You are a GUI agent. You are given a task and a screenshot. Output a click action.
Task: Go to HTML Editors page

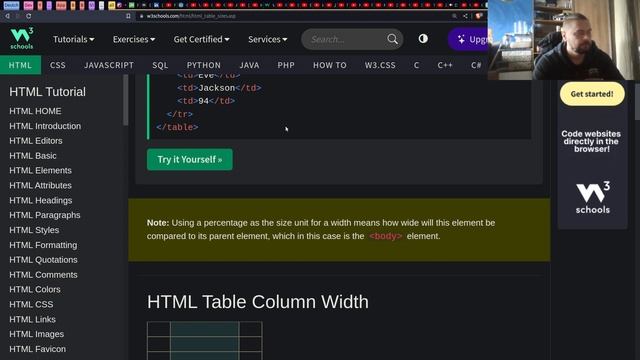click(36, 141)
